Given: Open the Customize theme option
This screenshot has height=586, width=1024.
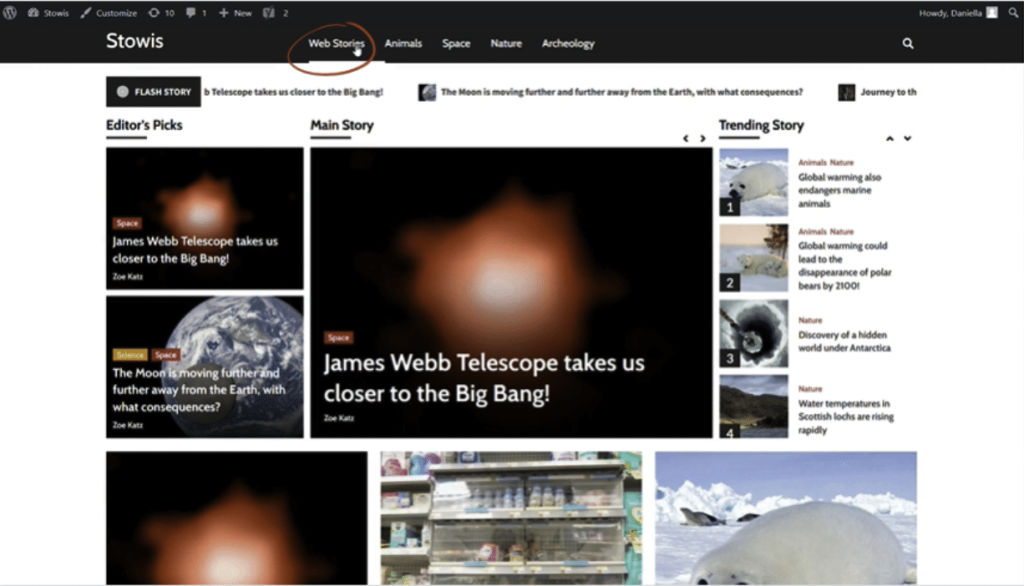Looking at the screenshot, I should [108, 12].
